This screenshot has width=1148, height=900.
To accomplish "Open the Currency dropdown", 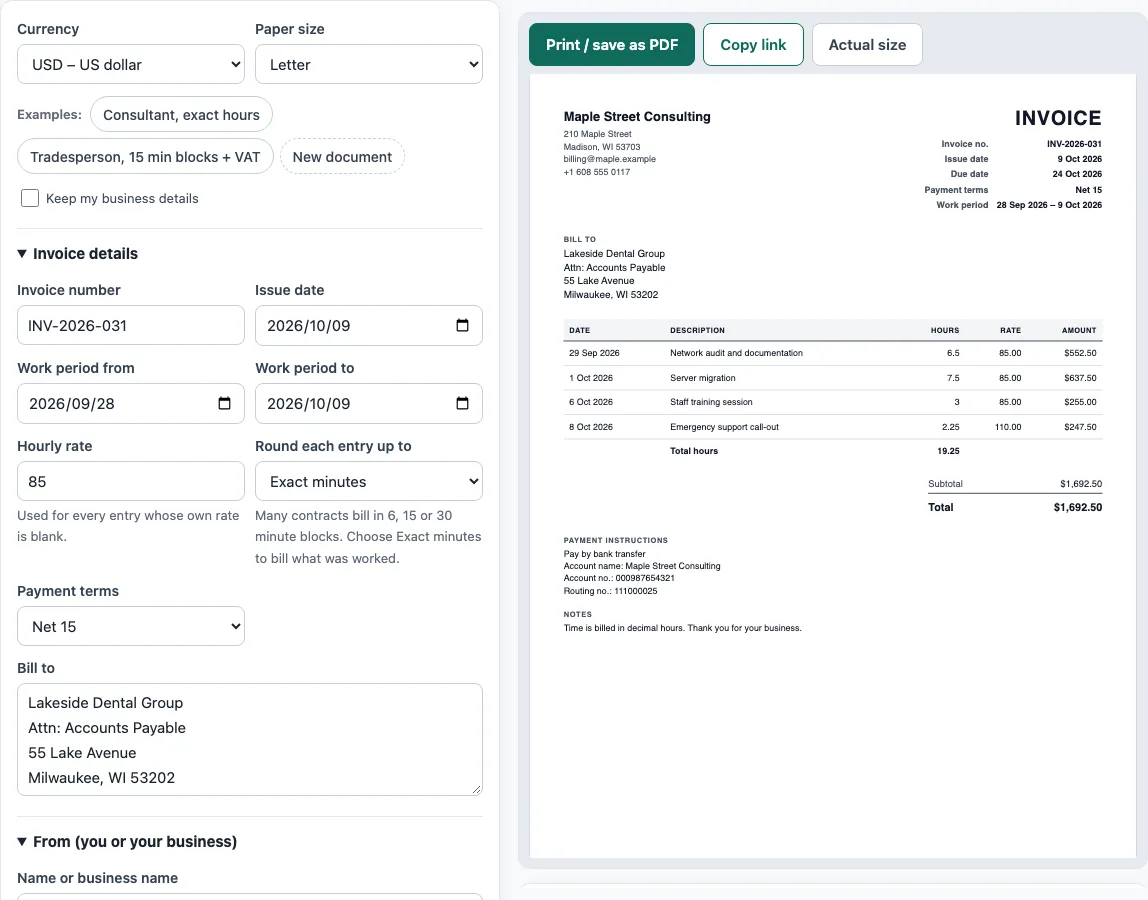I will click(x=131, y=64).
